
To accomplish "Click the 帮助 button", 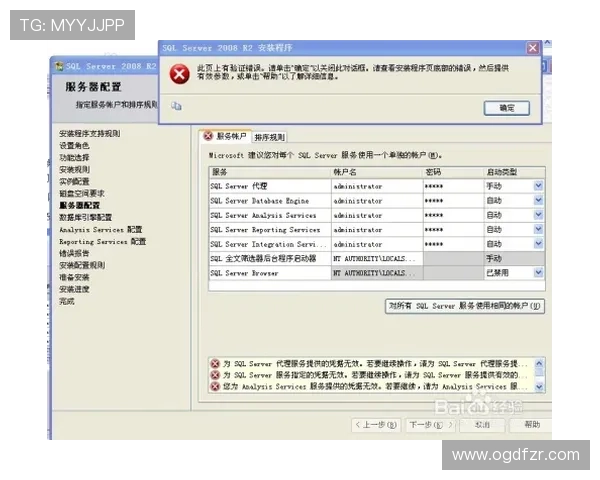I will [532, 424].
